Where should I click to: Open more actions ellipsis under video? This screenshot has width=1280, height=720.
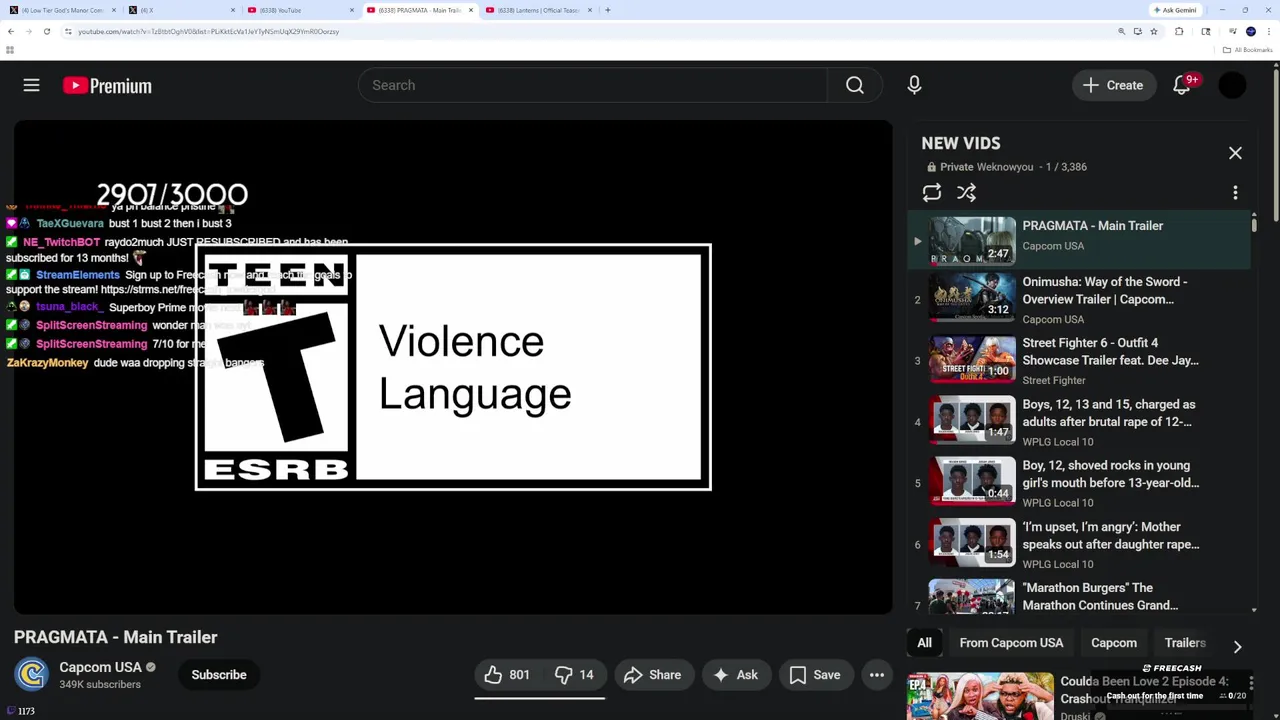click(877, 675)
